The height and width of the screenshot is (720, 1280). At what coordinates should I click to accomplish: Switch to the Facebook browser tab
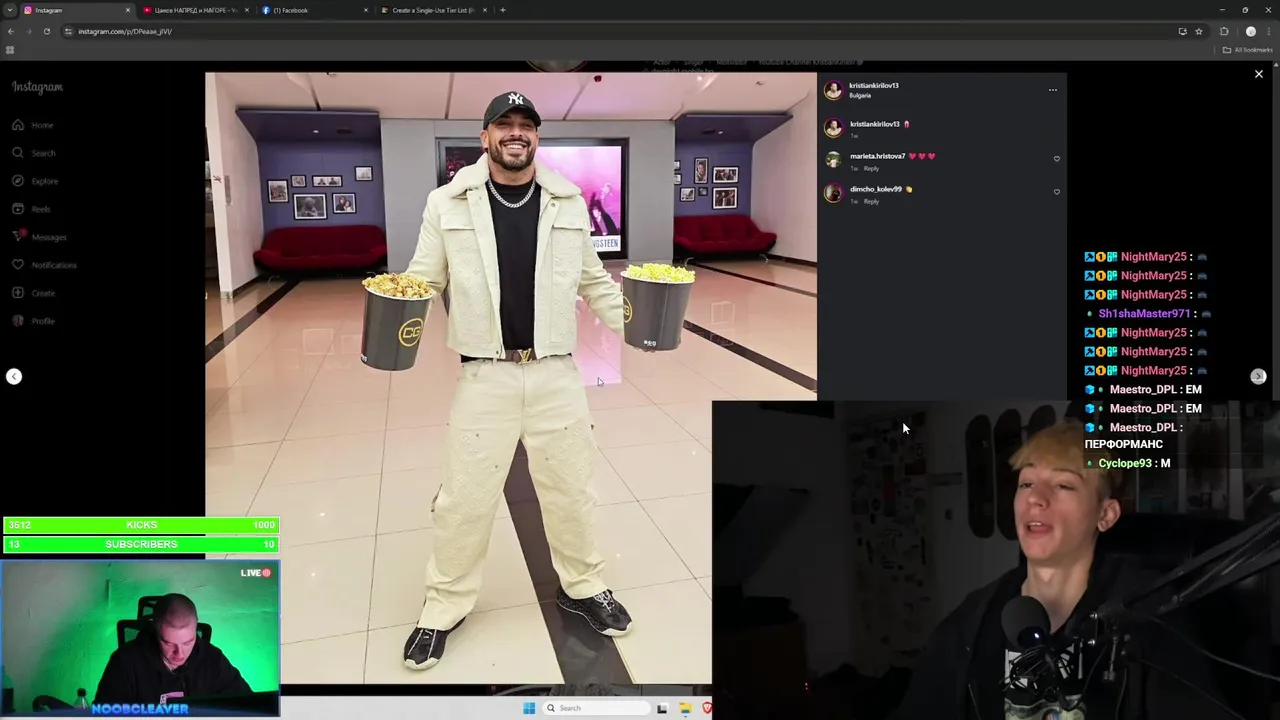coord(314,10)
